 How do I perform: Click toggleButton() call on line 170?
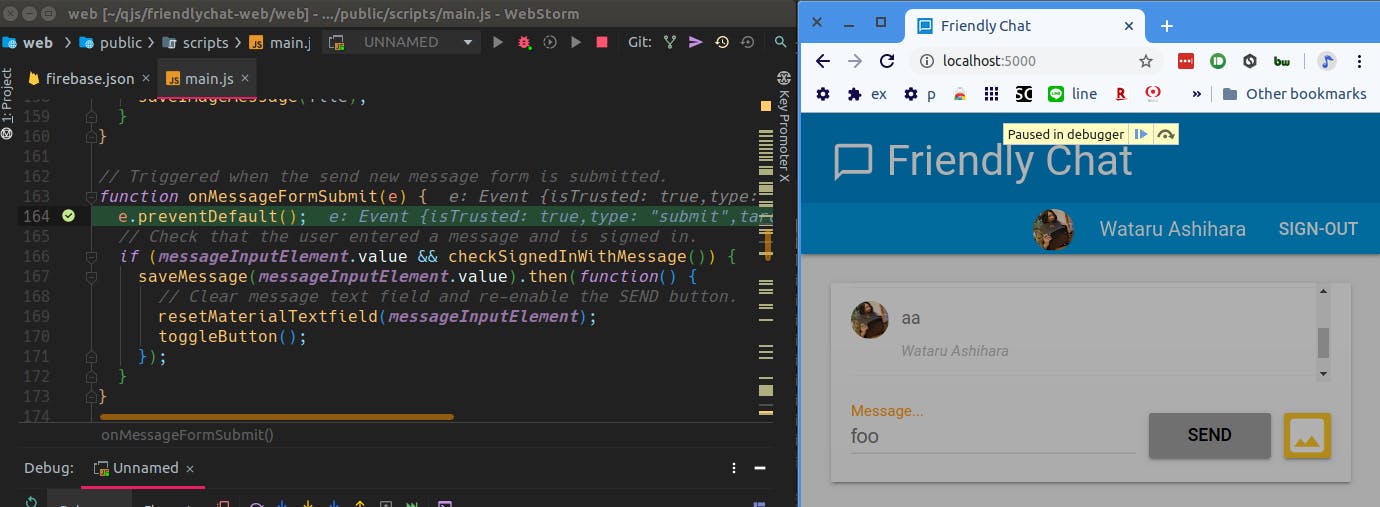232,336
